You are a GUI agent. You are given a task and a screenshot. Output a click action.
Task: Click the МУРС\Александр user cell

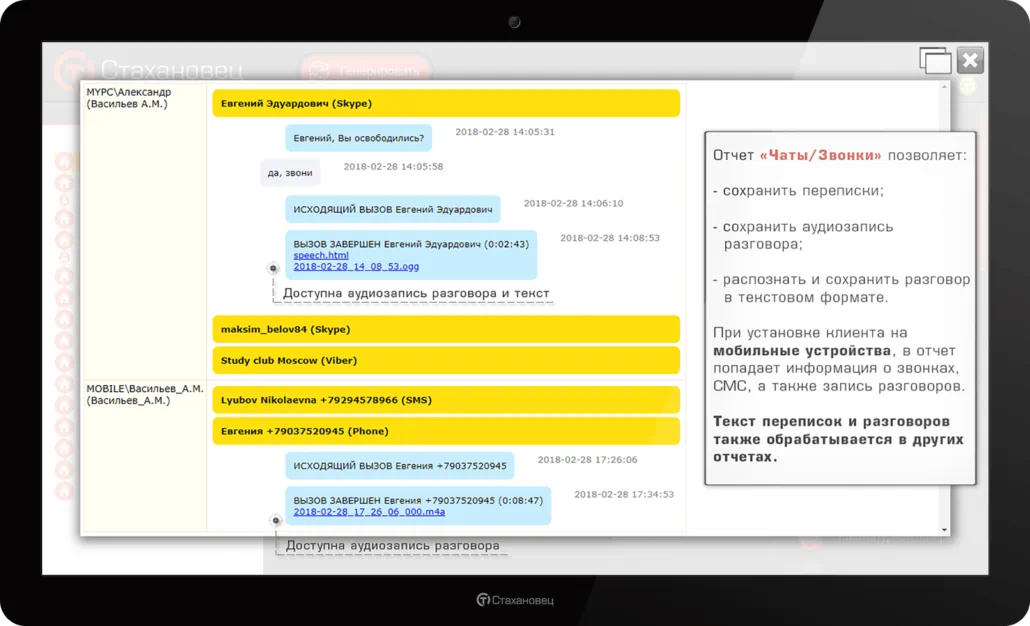[x=142, y=98]
